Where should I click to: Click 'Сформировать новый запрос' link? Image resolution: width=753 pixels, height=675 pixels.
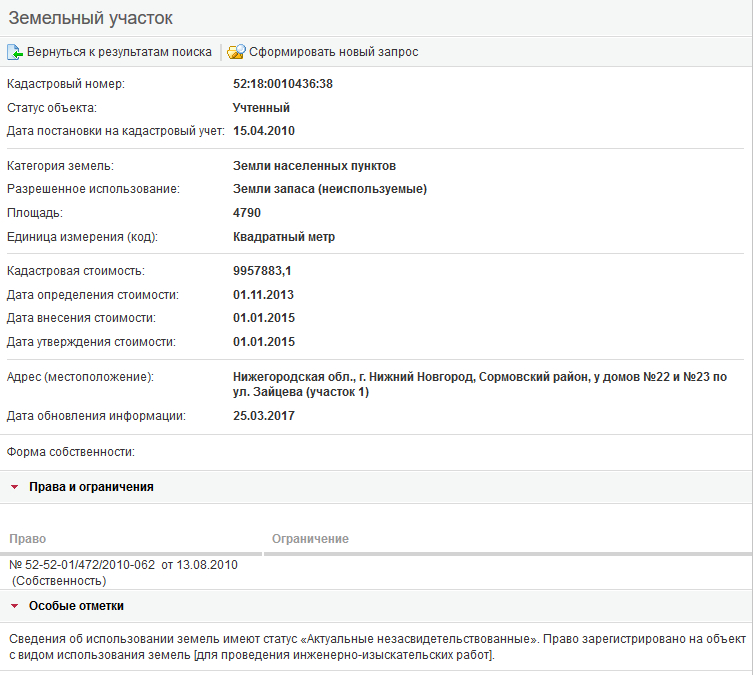click(333, 52)
